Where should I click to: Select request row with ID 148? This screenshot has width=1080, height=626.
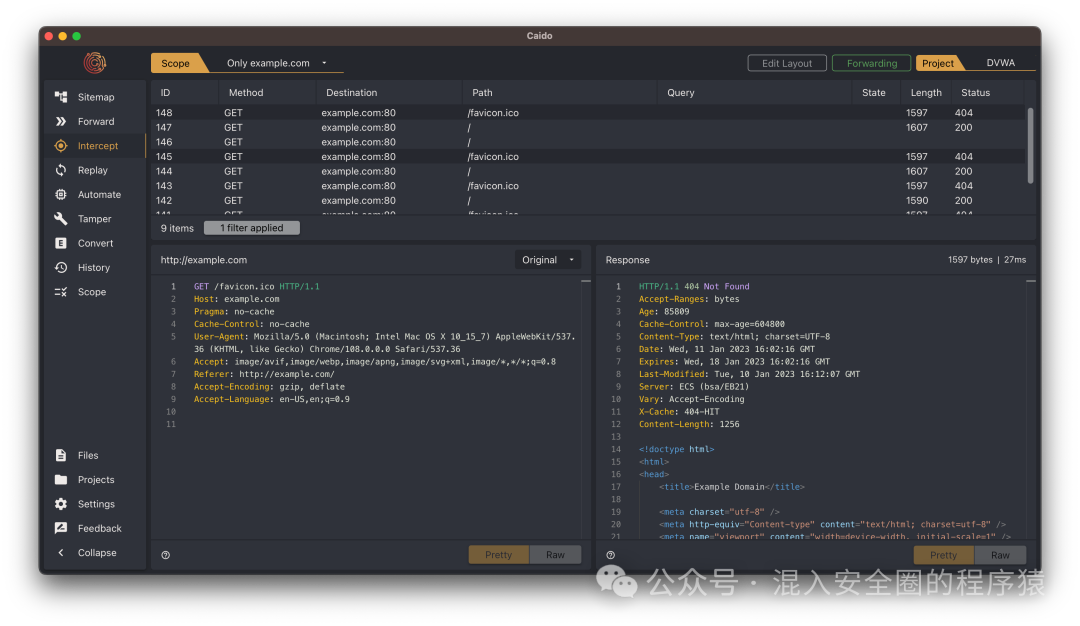(x=588, y=113)
